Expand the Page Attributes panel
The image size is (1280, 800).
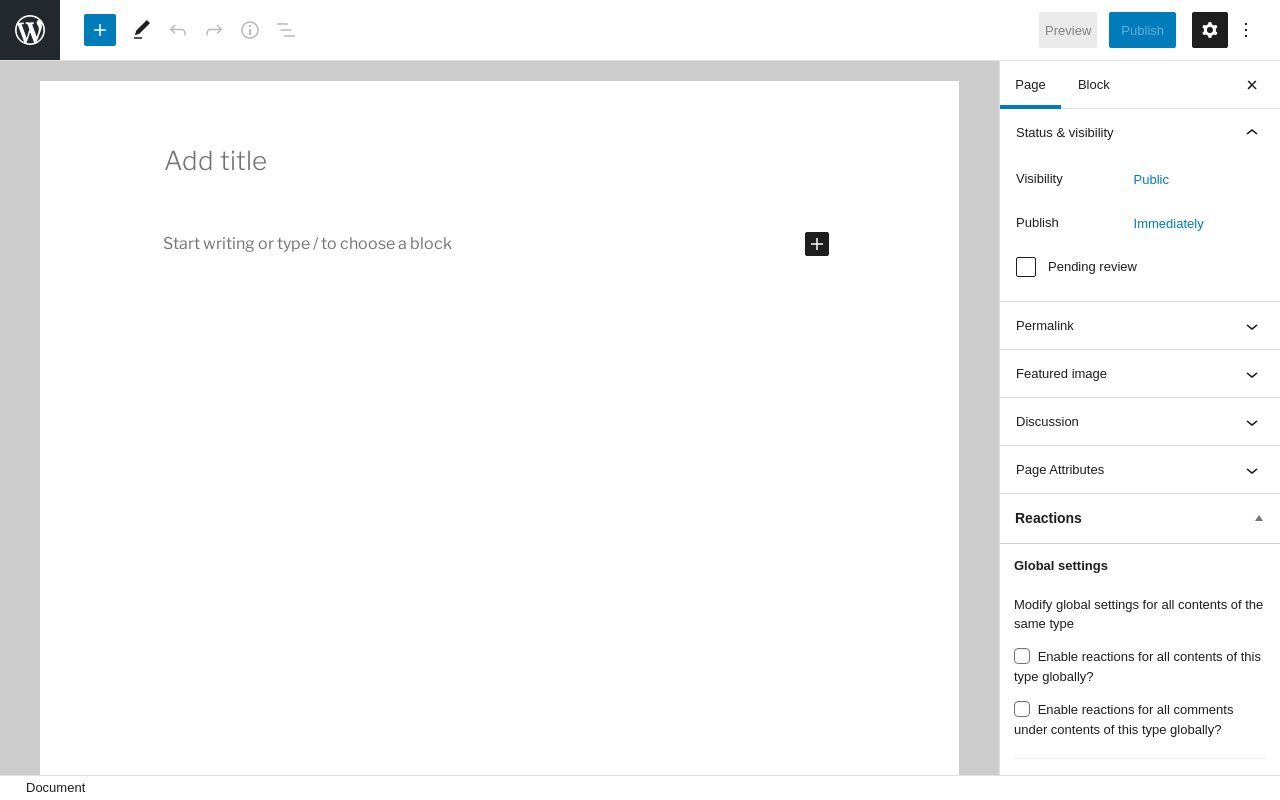1139,470
